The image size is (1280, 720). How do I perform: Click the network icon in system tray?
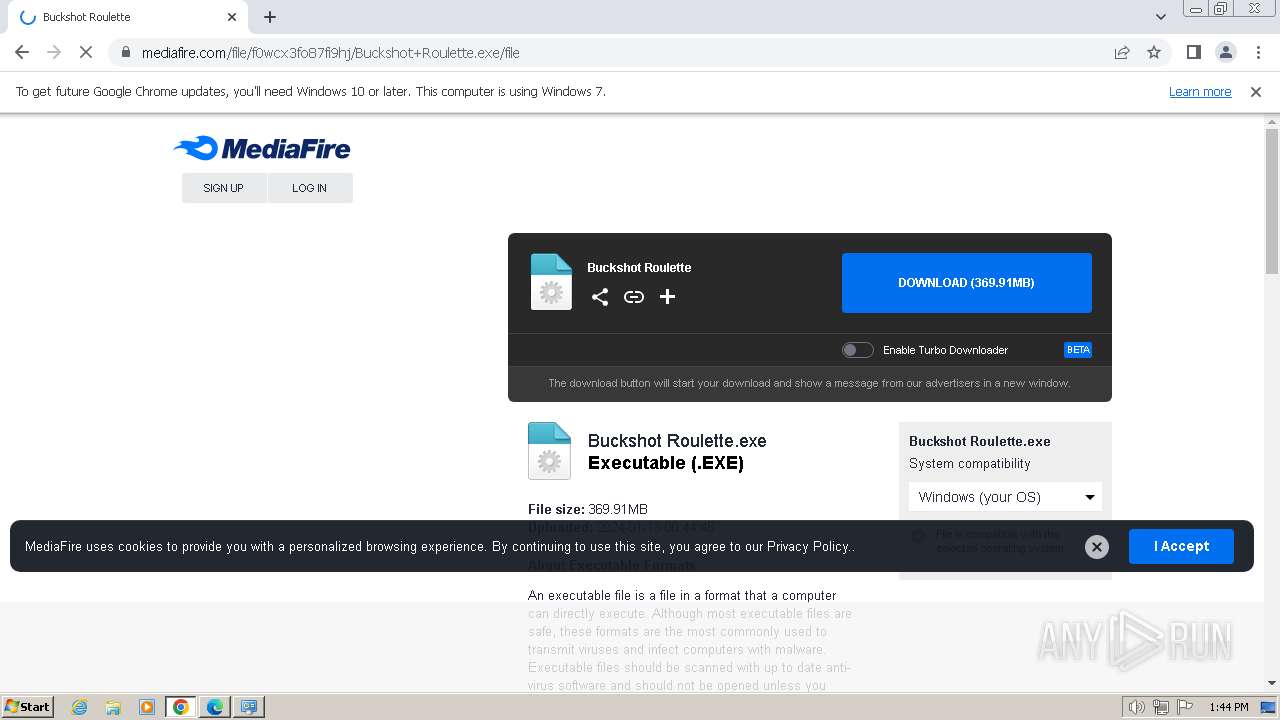1161,707
